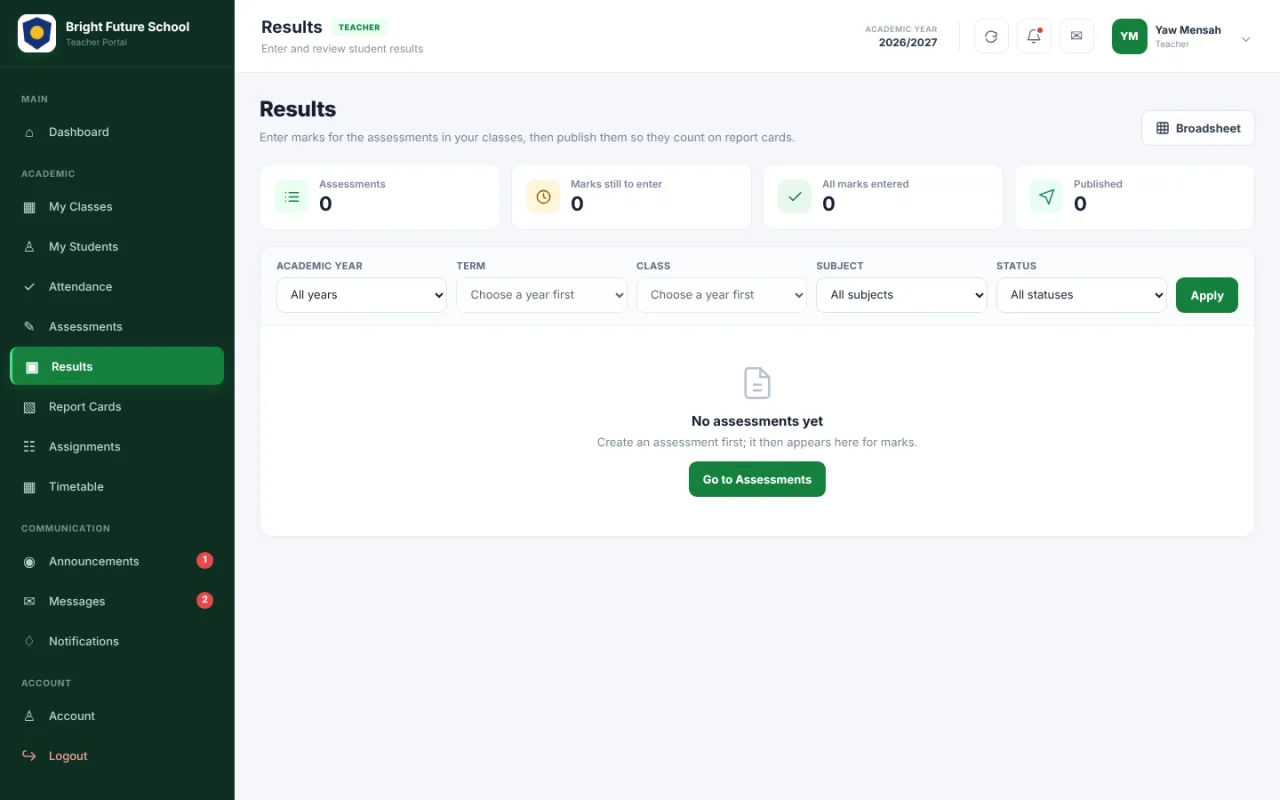Screen dimensions: 1280x800
Task: Click the clock icon for marks still to enter
Action: pos(543,197)
